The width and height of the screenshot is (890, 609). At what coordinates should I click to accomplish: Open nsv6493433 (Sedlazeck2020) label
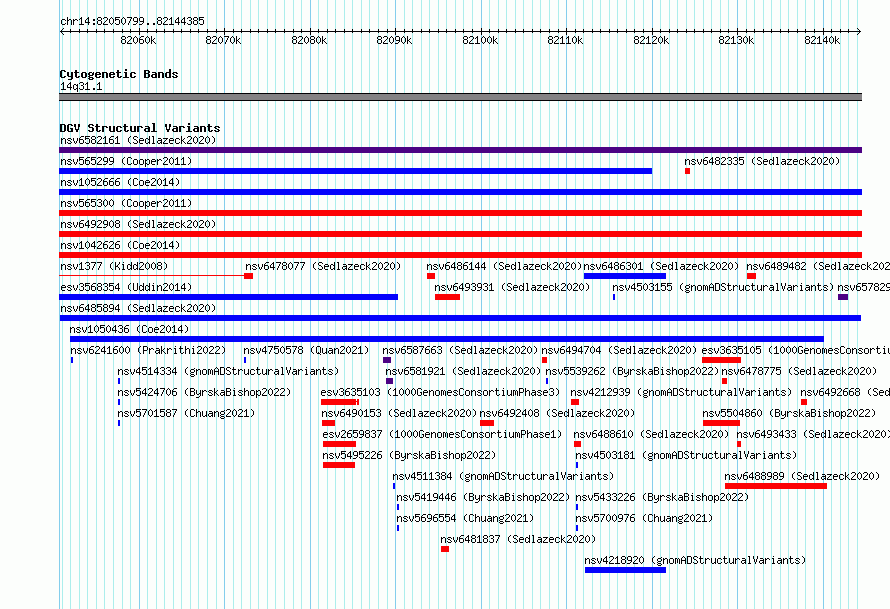pos(813,434)
